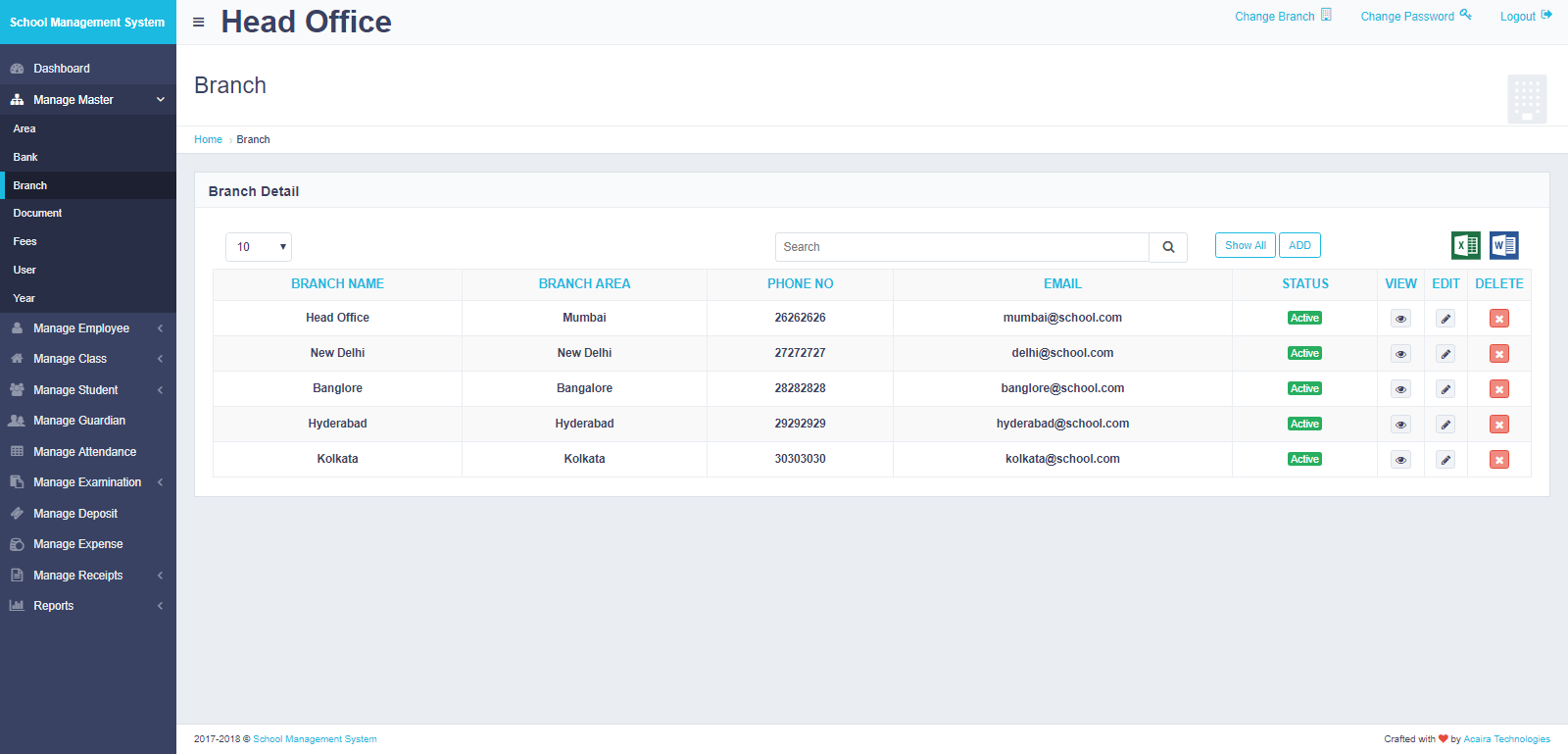Expand the Manage Employee menu
1568x754 pixels.
click(x=87, y=328)
